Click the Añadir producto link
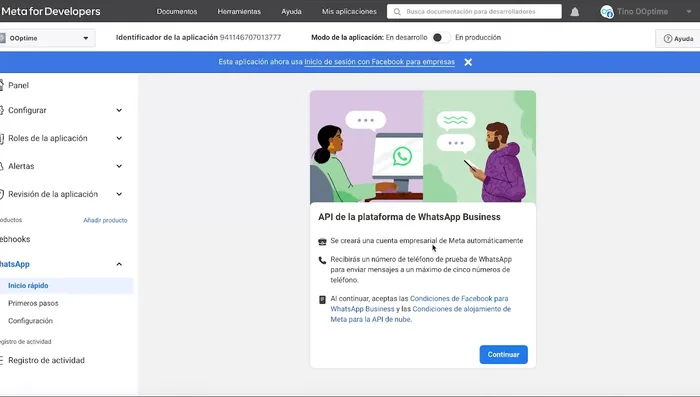700x397 pixels. pyautogui.click(x=105, y=220)
